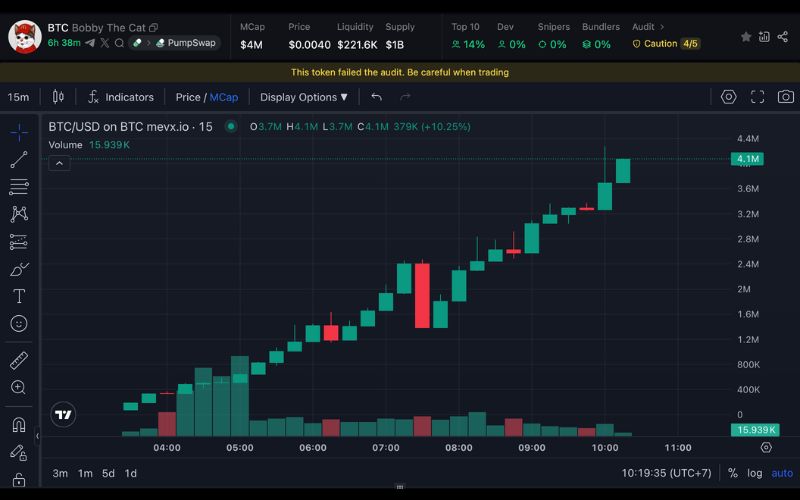Redo the last chart action
This screenshot has width=800, height=500.
click(x=405, y=97)
